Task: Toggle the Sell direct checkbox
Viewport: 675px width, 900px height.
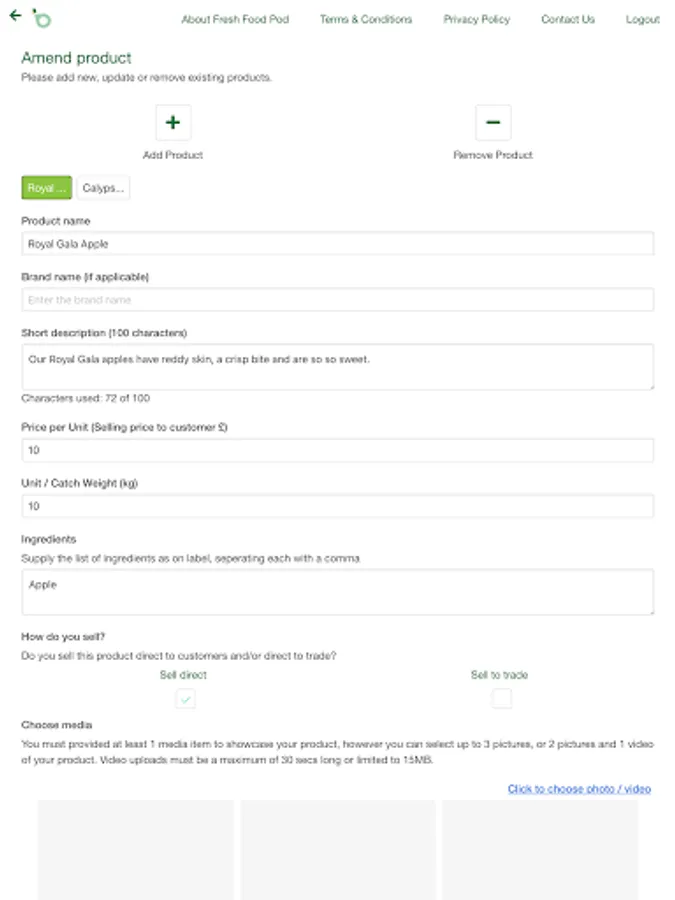Action: (185, 699)
